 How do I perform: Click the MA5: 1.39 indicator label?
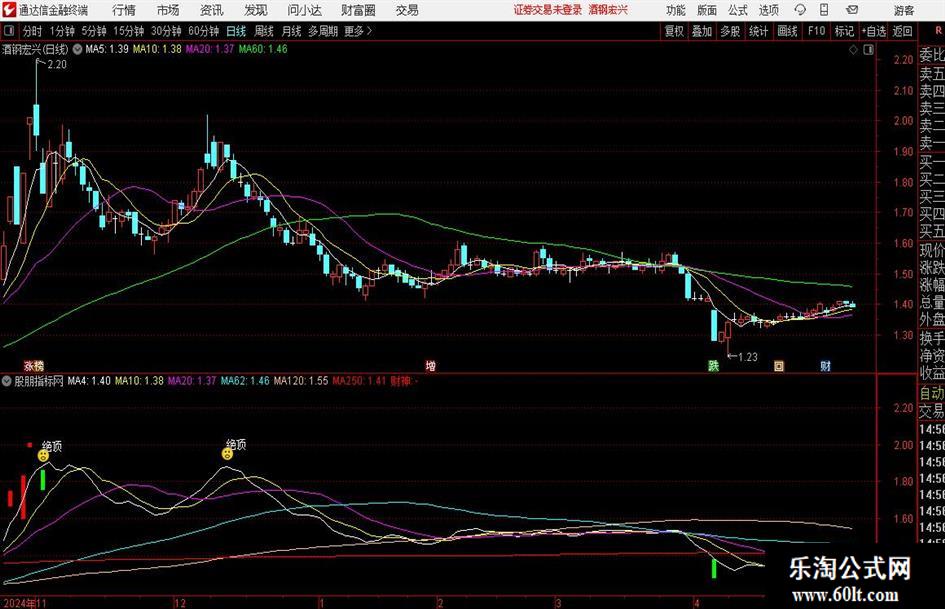coord(107,49)
